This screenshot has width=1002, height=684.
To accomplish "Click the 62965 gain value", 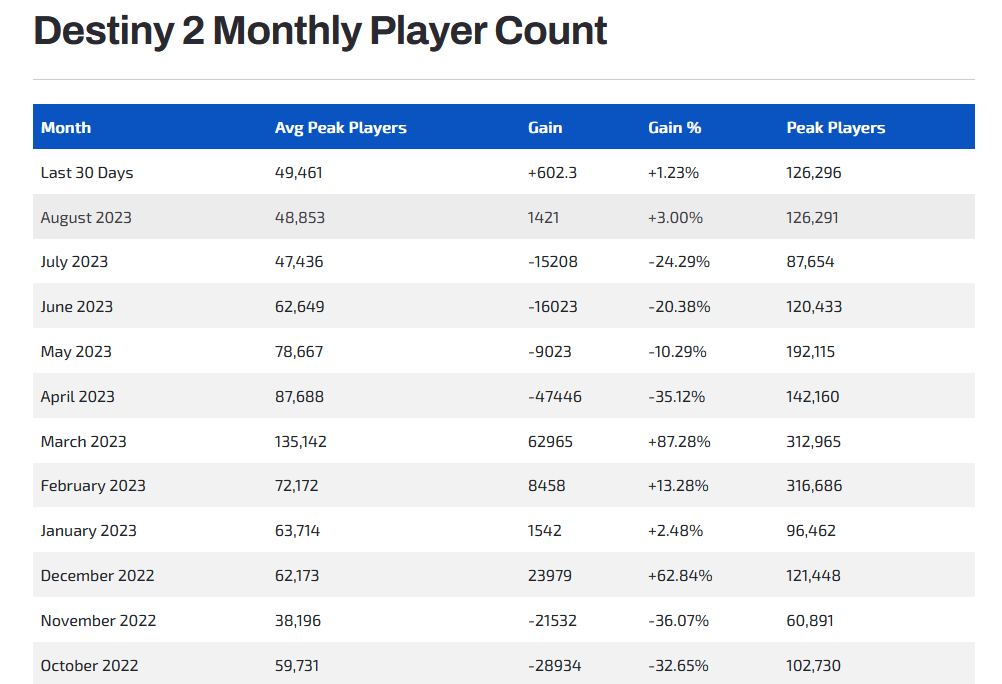I will point(550,441).
